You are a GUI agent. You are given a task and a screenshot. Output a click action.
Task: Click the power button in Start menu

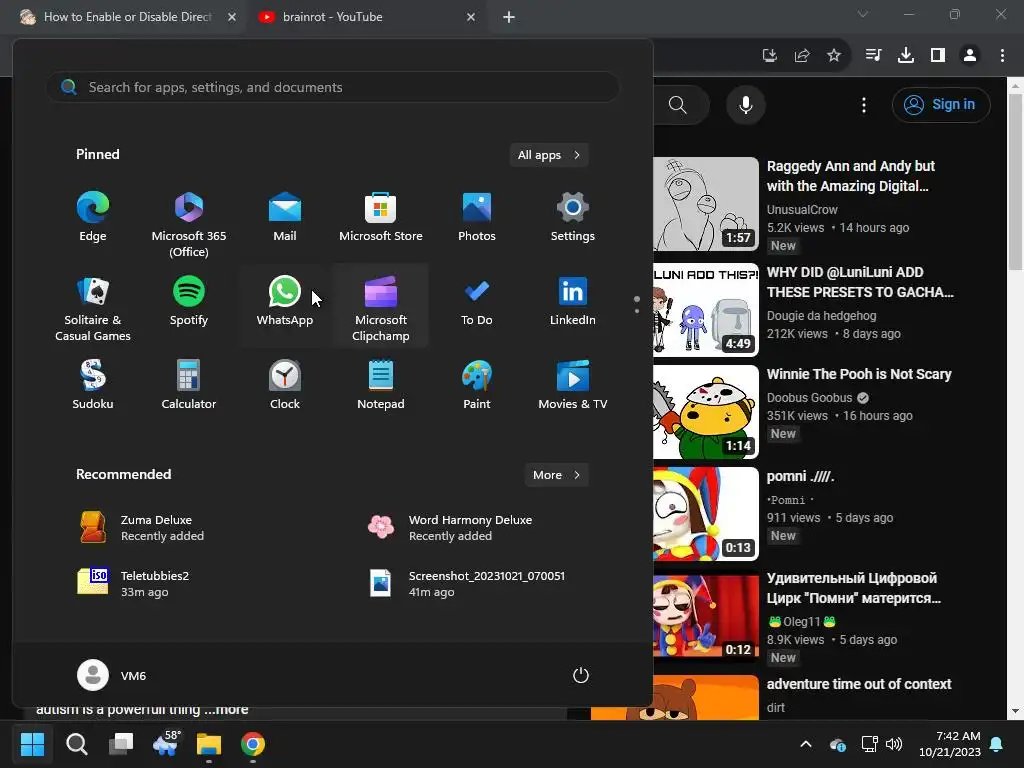(581, 675)
